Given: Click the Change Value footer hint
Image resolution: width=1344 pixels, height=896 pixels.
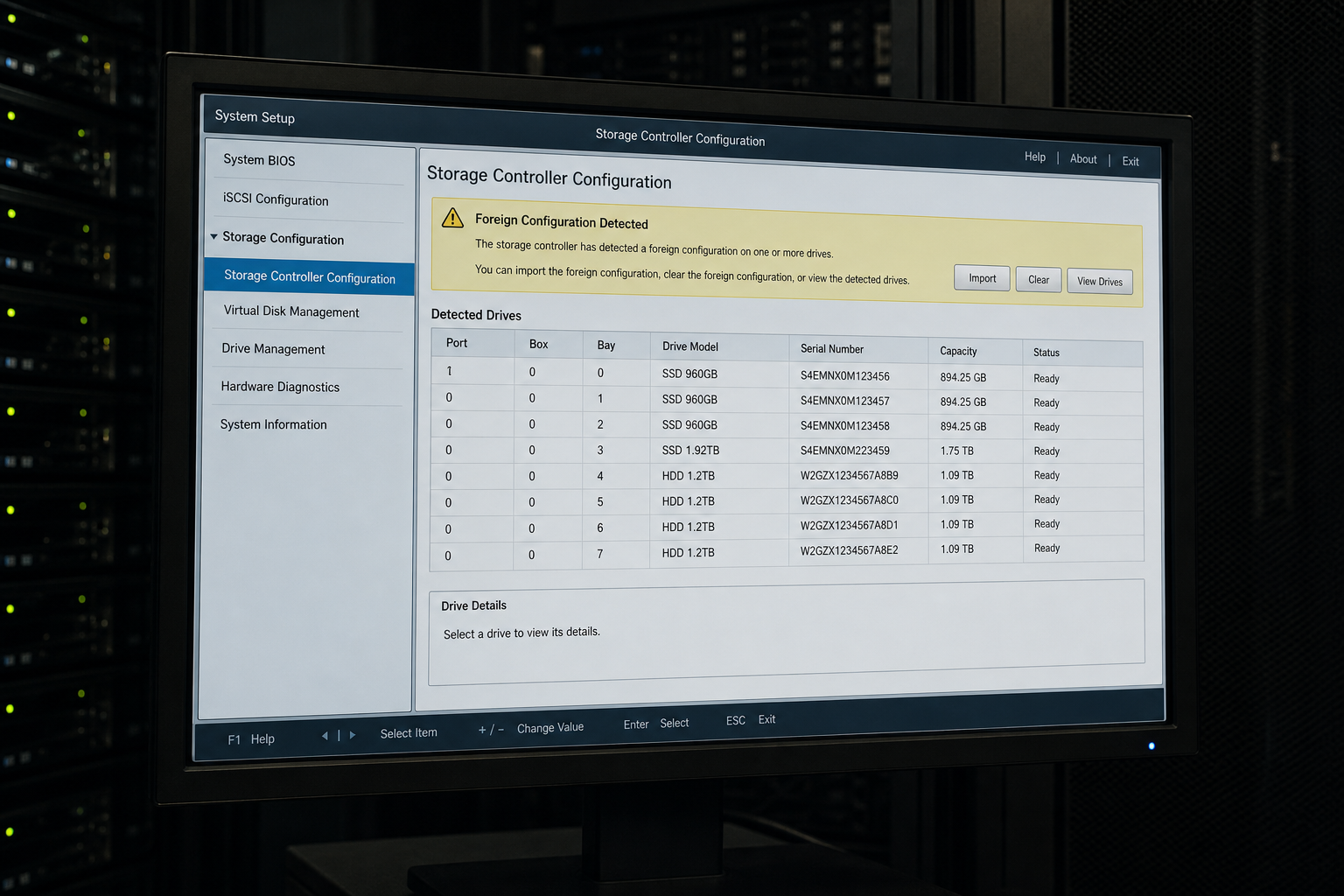Looking at the screenshot, I should [x=550, y=728].
